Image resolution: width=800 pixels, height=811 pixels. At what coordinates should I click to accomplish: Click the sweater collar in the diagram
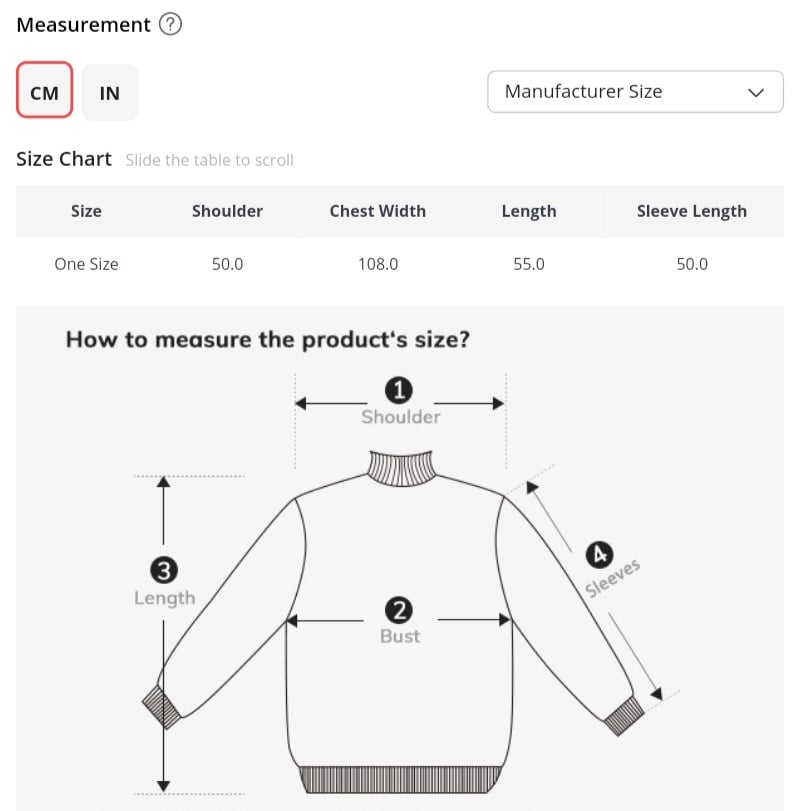[402, 468]
